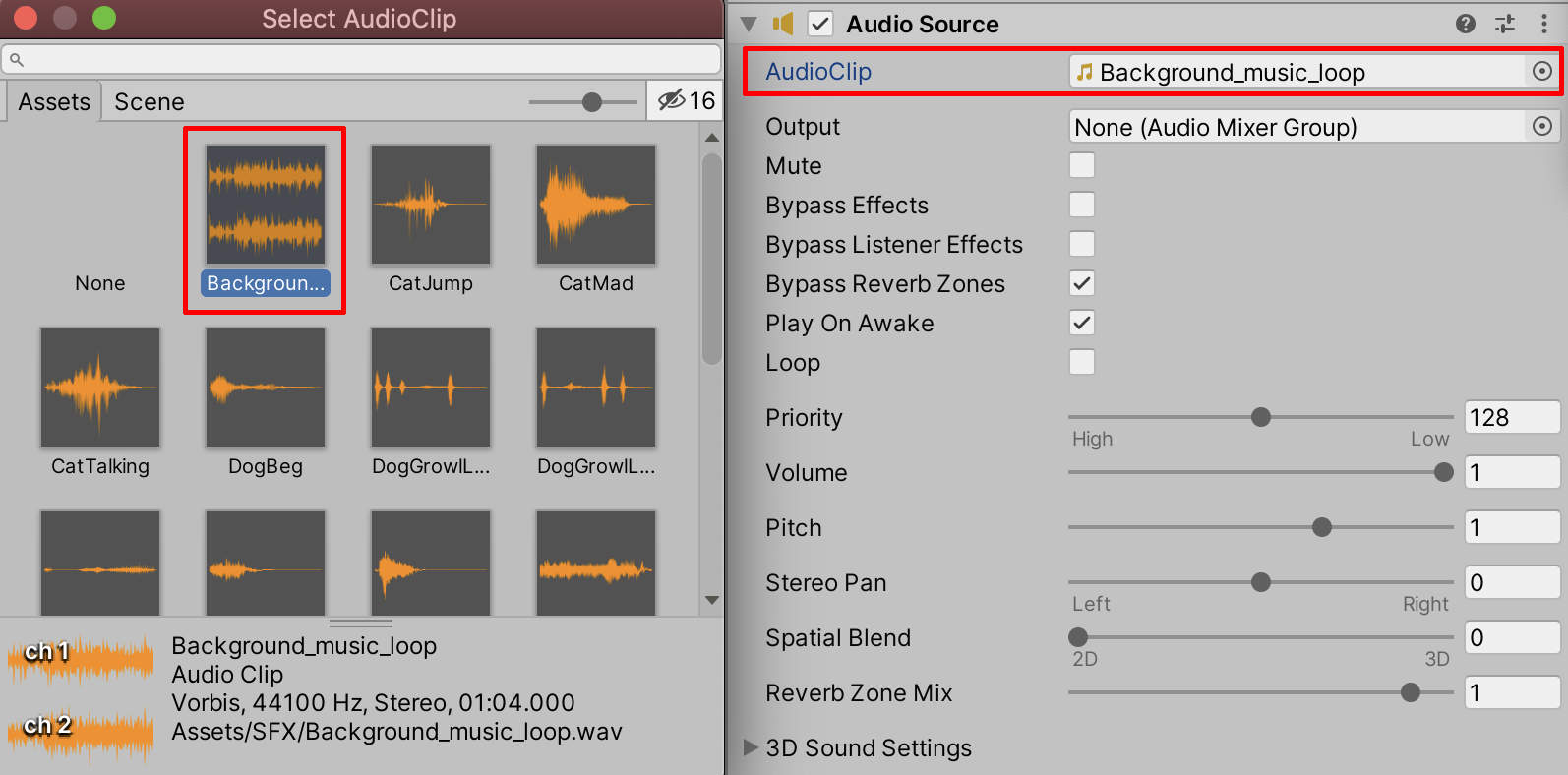Open the Audio Source help reference icon
1568x775 pixels.
pyautogui.click(x=1465, y=24)
